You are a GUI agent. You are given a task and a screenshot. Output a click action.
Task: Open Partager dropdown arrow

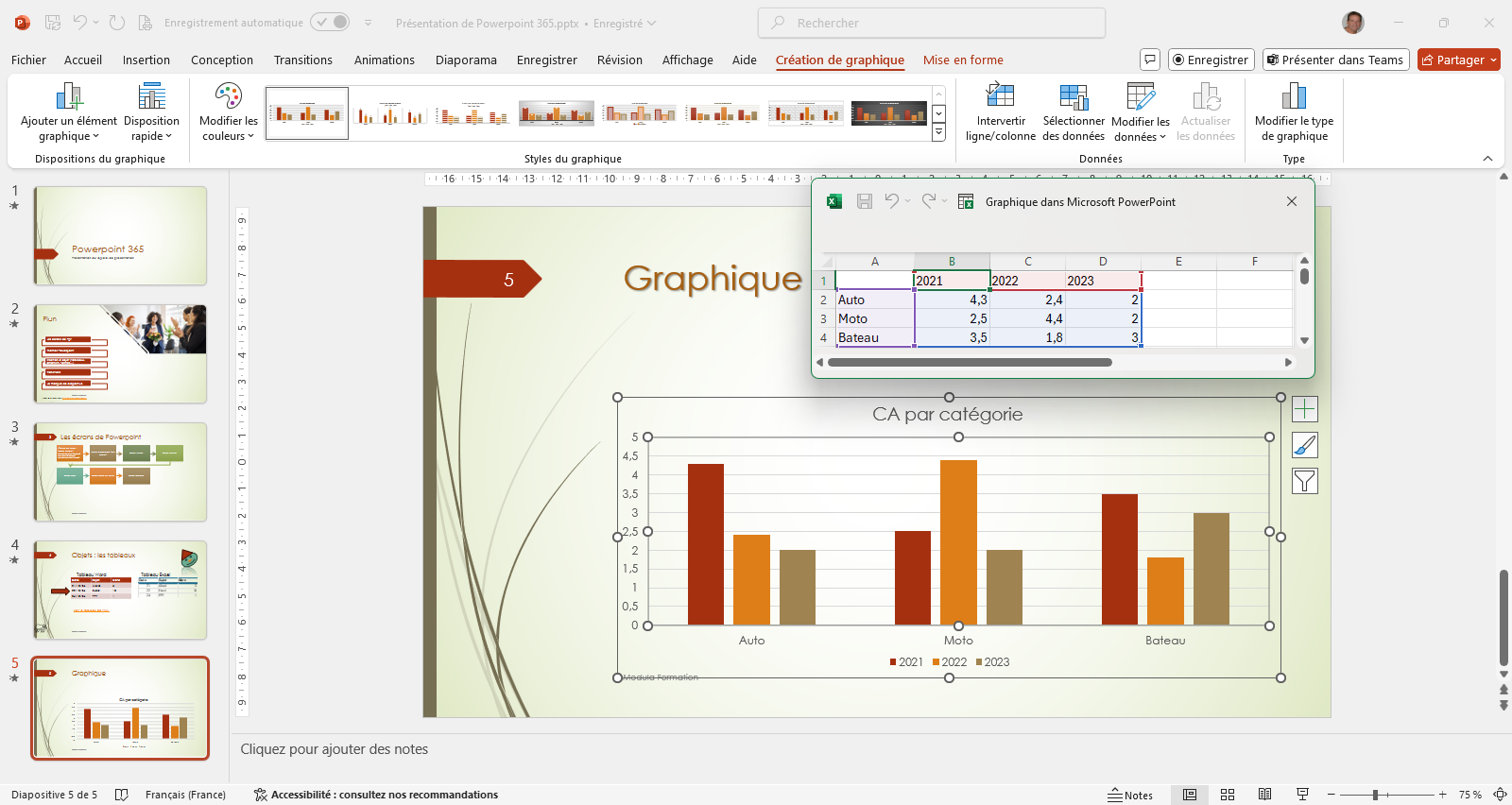(x=1493, y=60)
